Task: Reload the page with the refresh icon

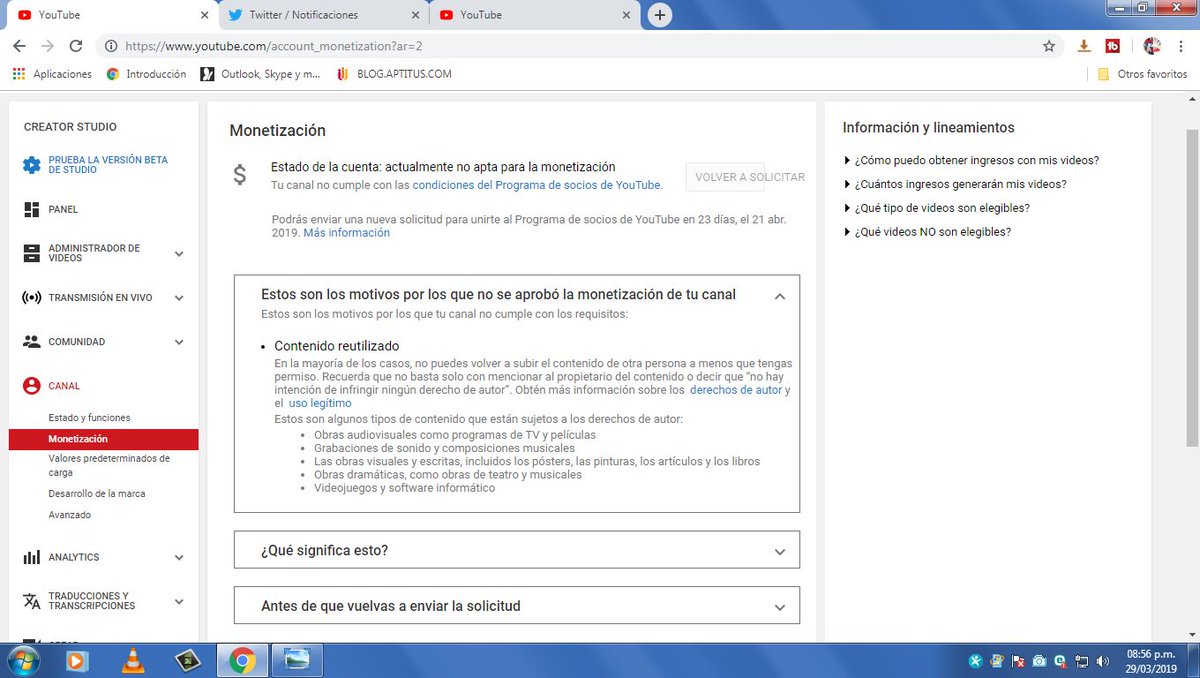Action: click(x=76, y=46)
